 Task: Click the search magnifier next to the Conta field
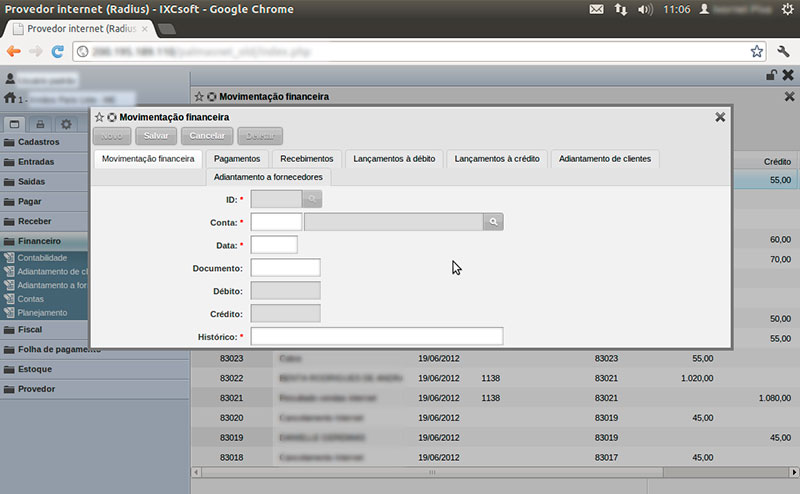[493, 222]
